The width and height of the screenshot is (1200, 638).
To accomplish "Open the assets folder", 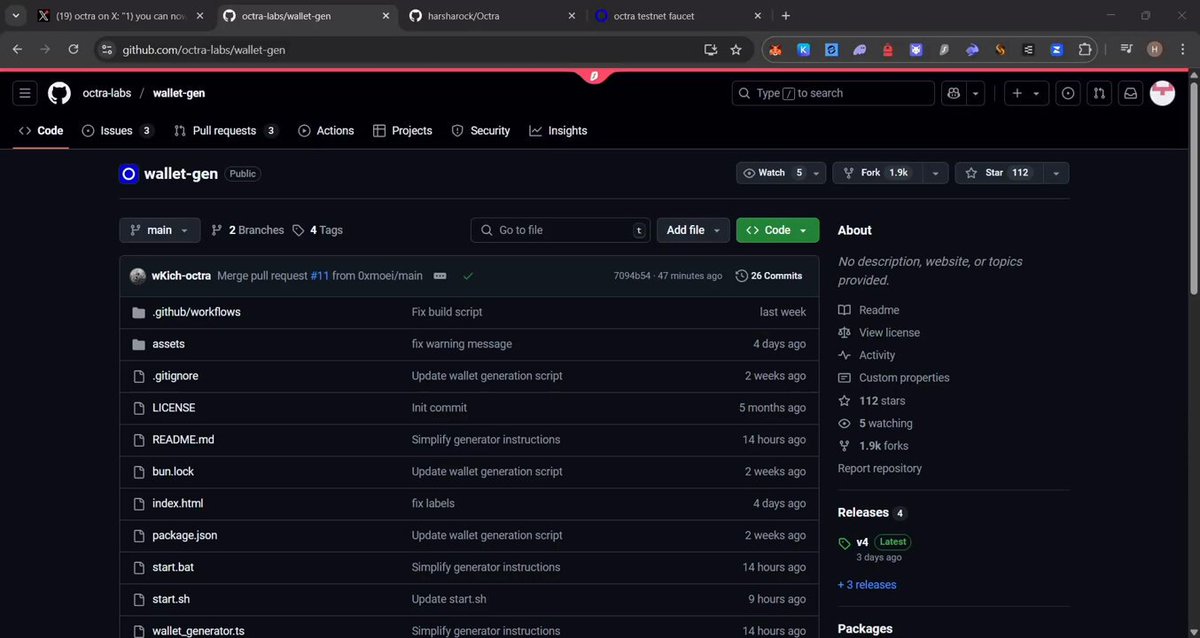I will coord(168,344).
